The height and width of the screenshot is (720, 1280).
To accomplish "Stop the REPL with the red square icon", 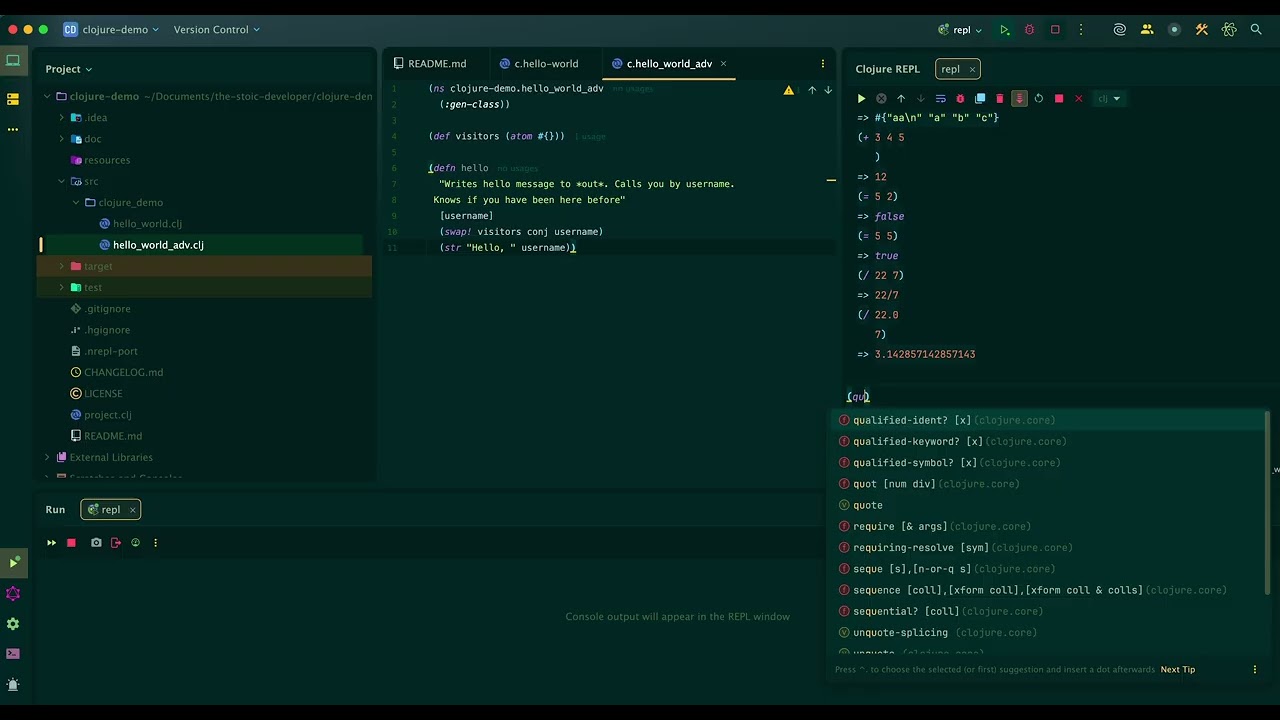I will coord(1059,98).
